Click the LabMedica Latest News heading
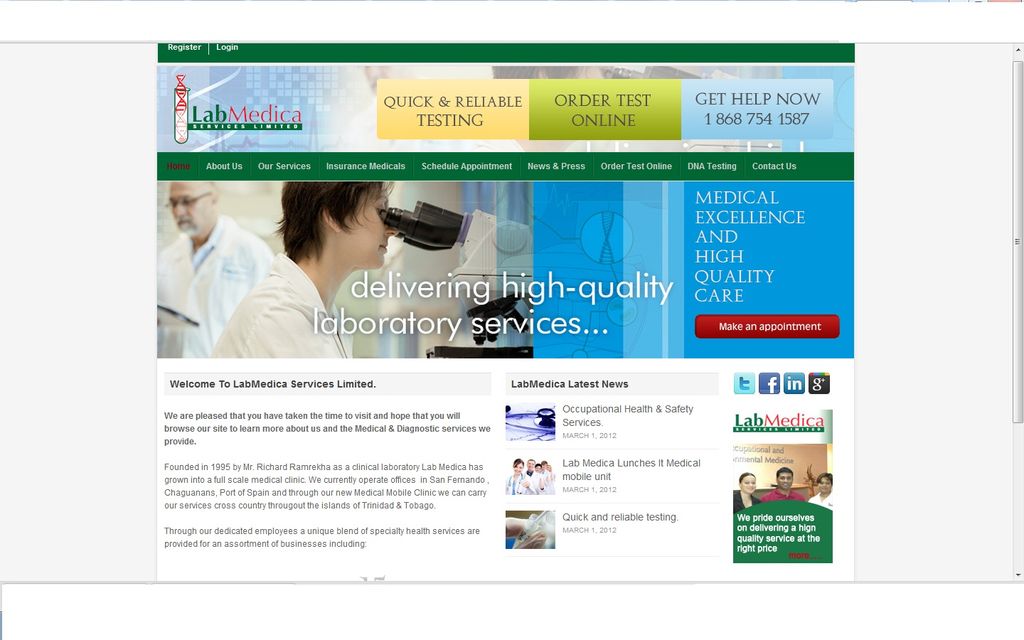 [569, 384]
